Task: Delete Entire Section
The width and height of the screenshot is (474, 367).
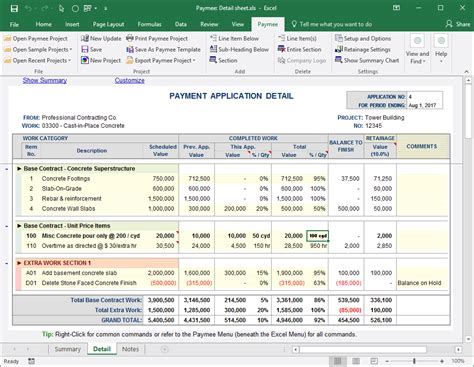Action: tap(299, 50)
